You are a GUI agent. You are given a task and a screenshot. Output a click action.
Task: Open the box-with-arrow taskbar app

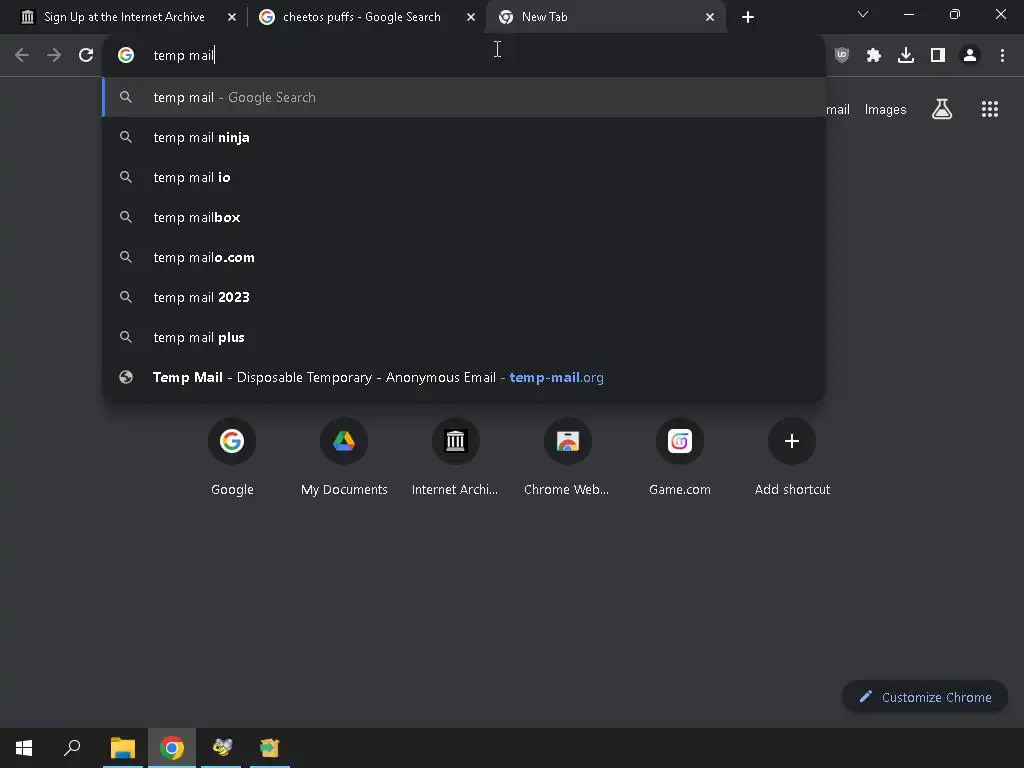[270, 748]
